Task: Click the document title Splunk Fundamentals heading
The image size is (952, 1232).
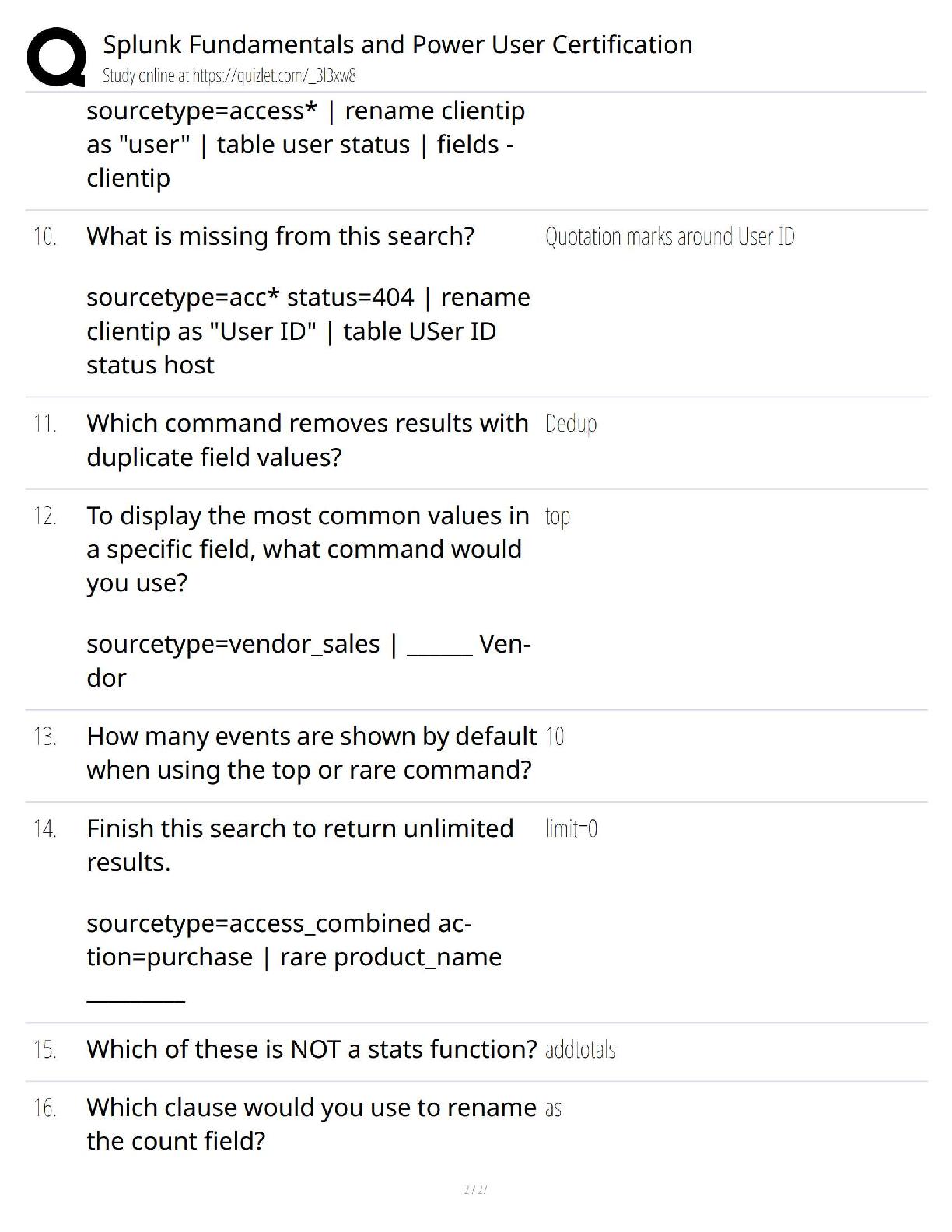Action: point(397,44)
